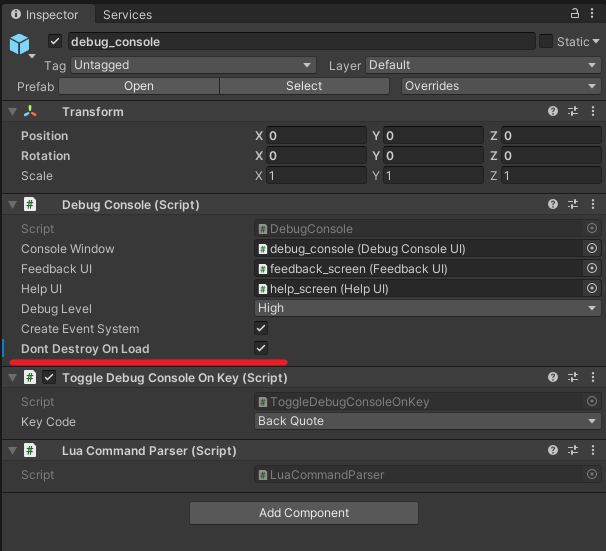This screenshot has width=606, height=551.
Task: Select the prefab asset in project
Action: click(x=304, y=86)
